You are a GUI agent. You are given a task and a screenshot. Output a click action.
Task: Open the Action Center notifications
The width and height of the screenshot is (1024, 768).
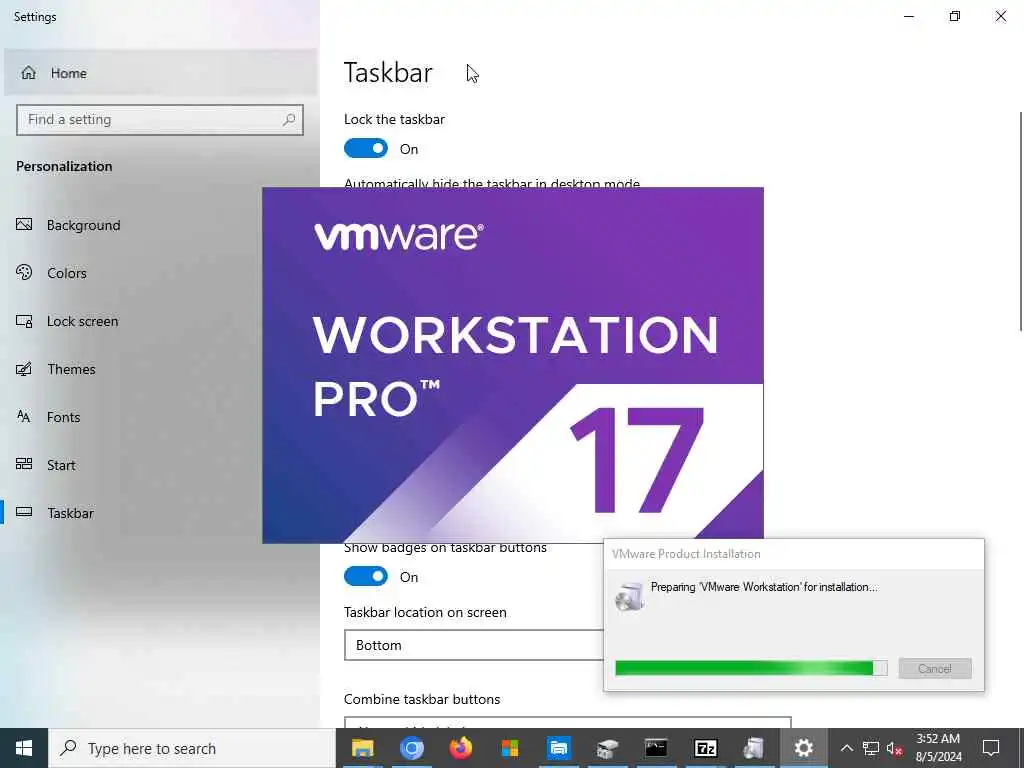tap(991, 748)
